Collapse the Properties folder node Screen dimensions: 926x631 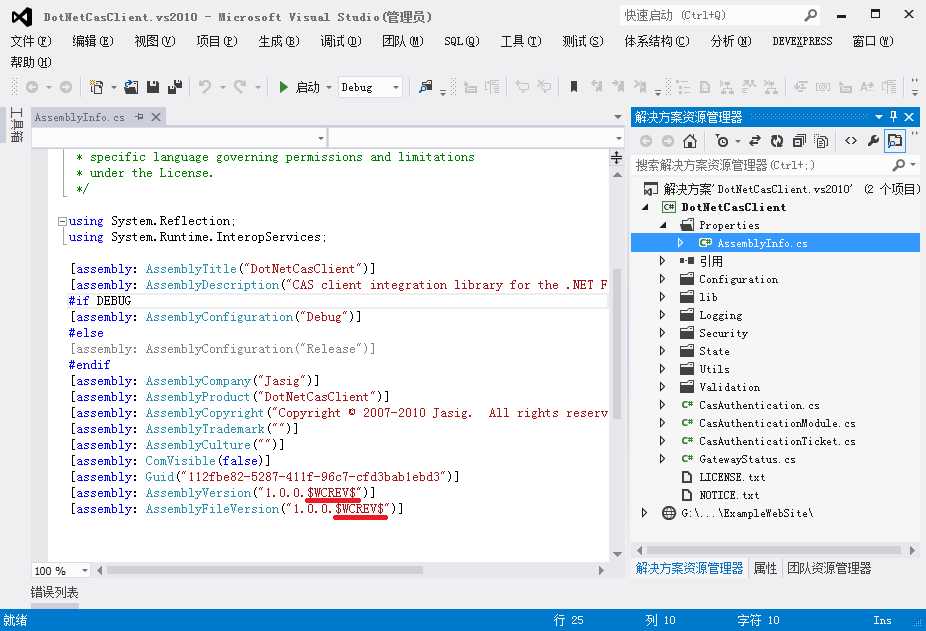click(663, 225)
